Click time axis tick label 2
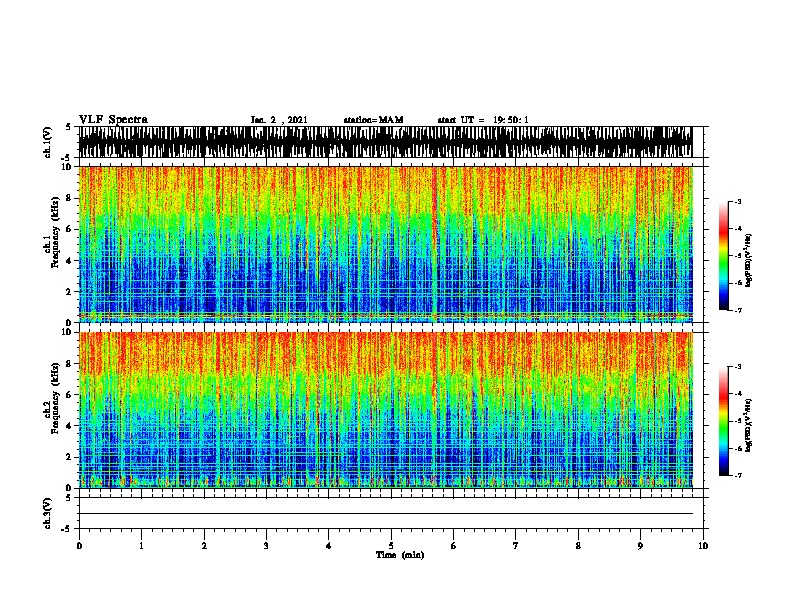 click(204, 546)
